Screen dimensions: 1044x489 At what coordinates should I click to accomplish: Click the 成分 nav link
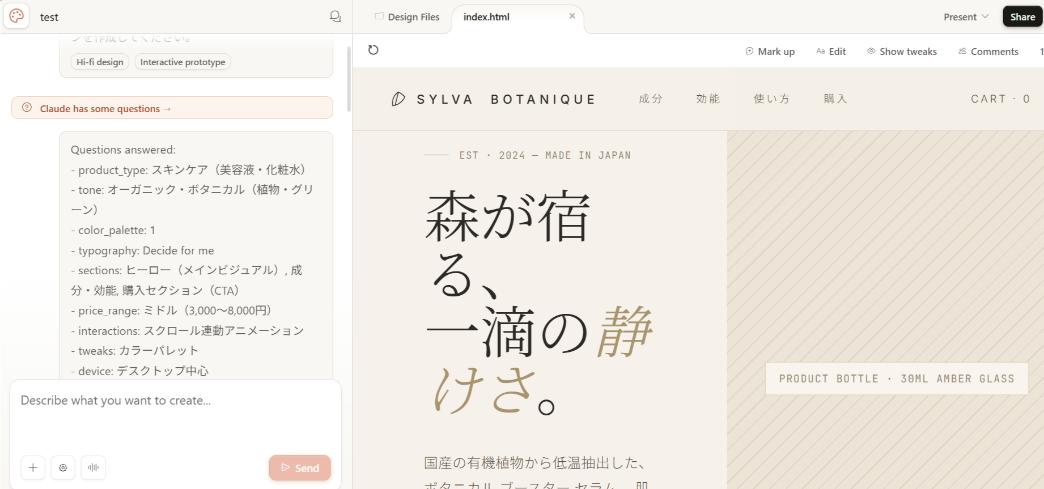click(651, 99)
